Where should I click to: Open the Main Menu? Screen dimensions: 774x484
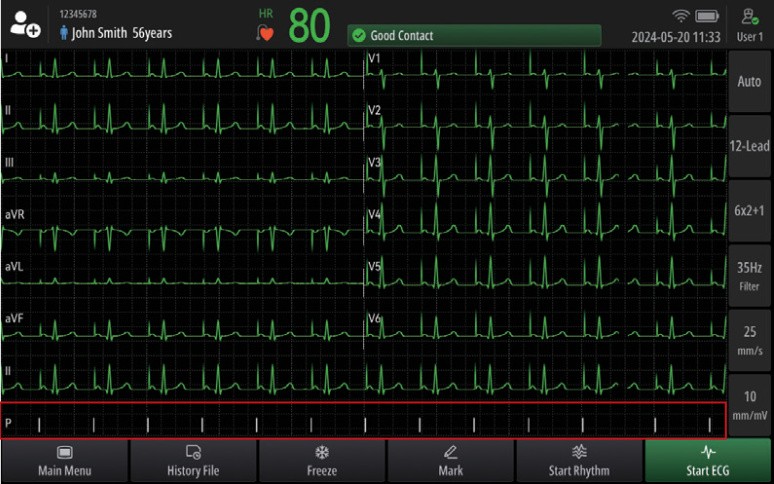click(65, 461)
